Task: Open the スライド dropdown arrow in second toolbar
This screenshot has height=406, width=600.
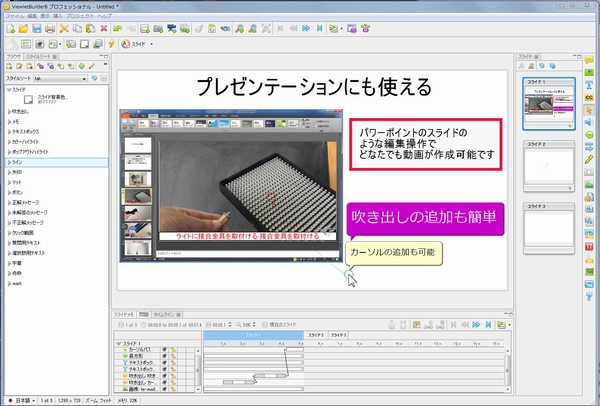Action: pyautogui.click(x=152, y=44)
